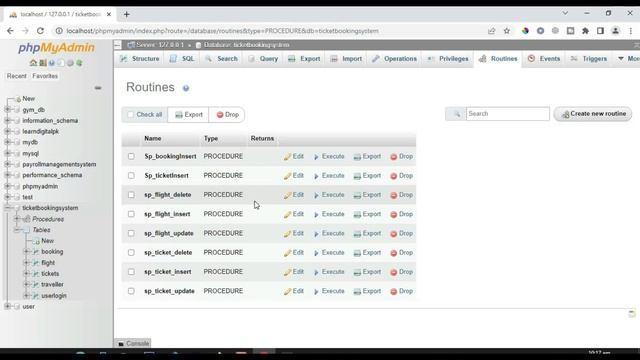Bookmark this page with star icon

507,31
